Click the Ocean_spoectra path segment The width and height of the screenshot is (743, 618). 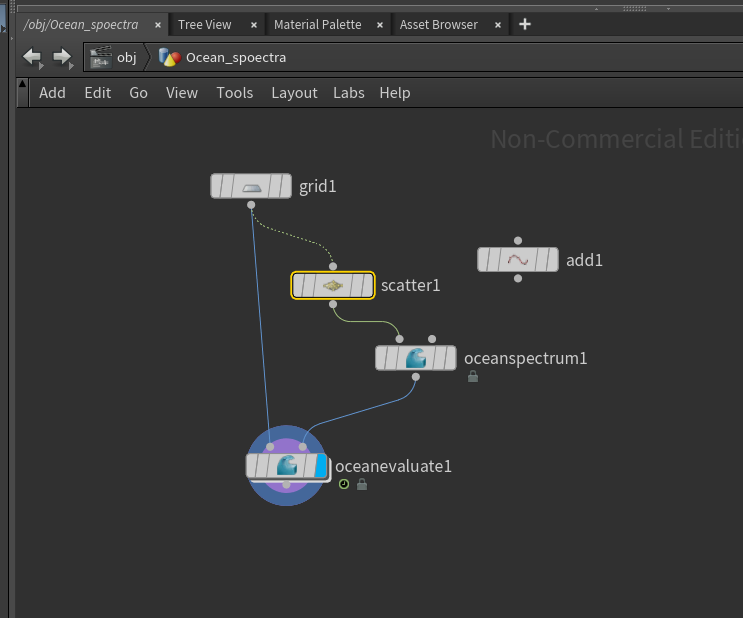(x=222, y=58)
